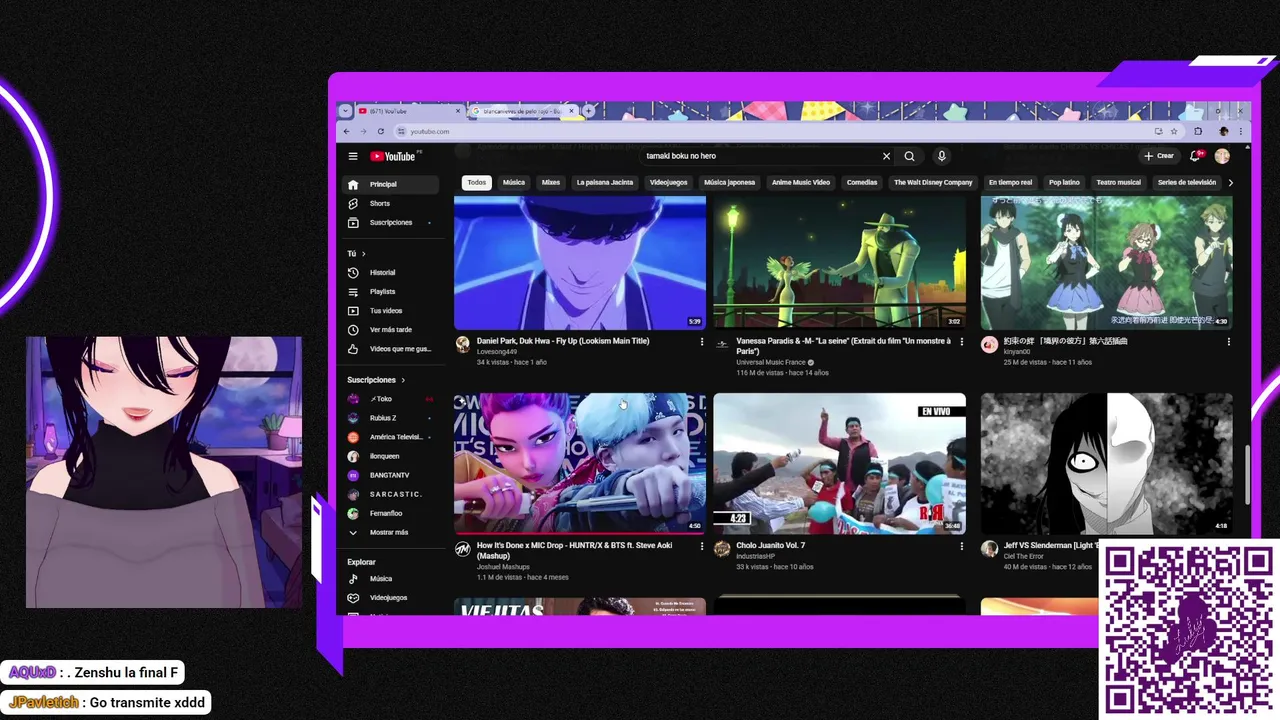Screen dimensions: 1280x720
Task: Click Lovesong449 channel avatar icon
Action: point(463,344)
